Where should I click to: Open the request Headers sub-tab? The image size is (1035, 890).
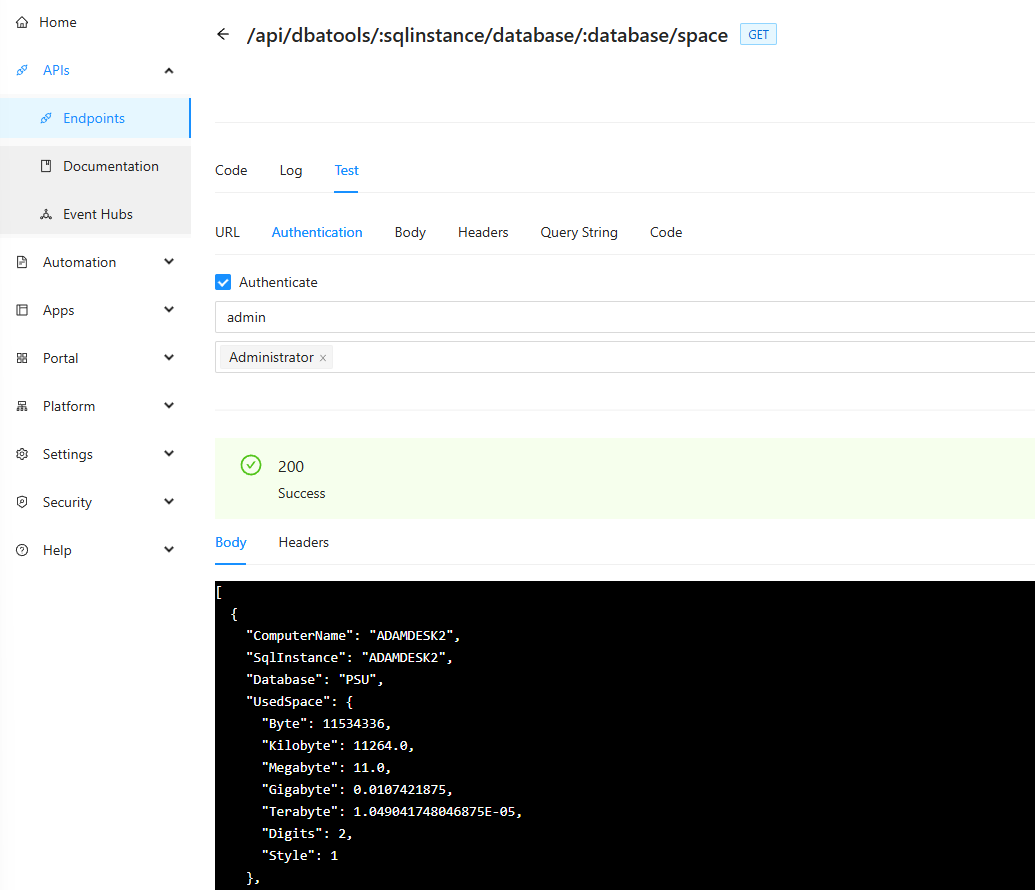pos(483,232)
